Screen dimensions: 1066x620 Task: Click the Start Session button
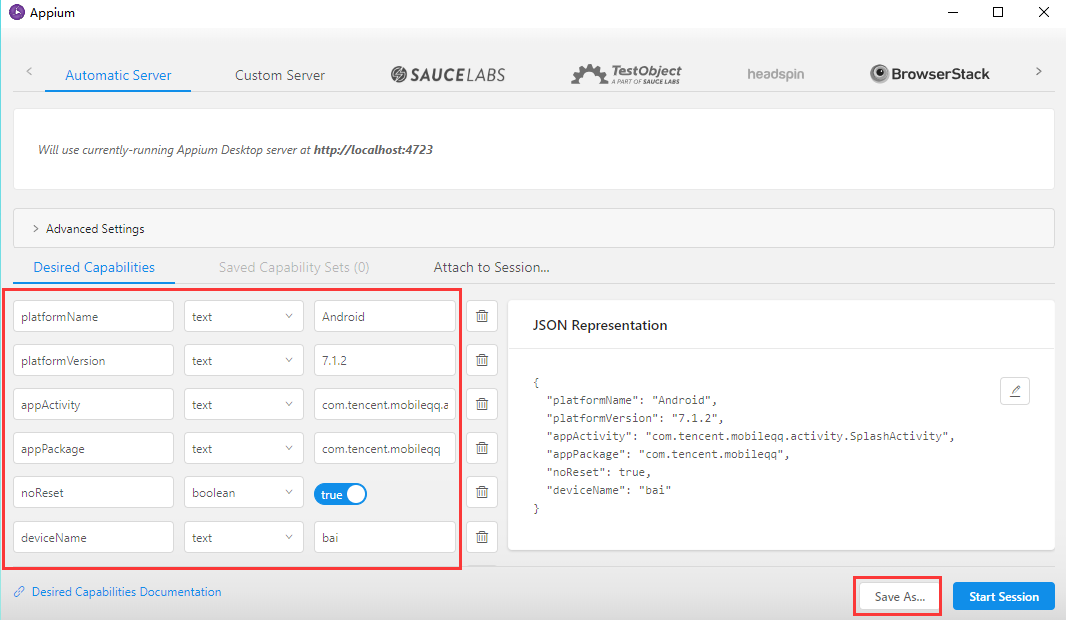(1003, 596)
